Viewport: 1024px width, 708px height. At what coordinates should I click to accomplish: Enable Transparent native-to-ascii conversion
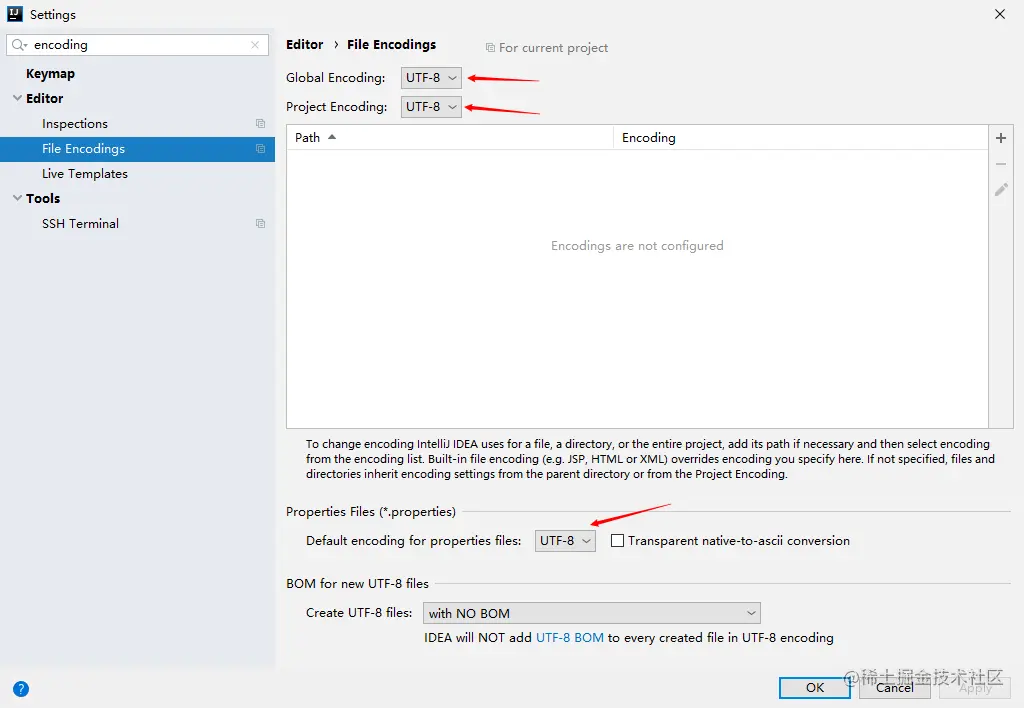[617, 540]
